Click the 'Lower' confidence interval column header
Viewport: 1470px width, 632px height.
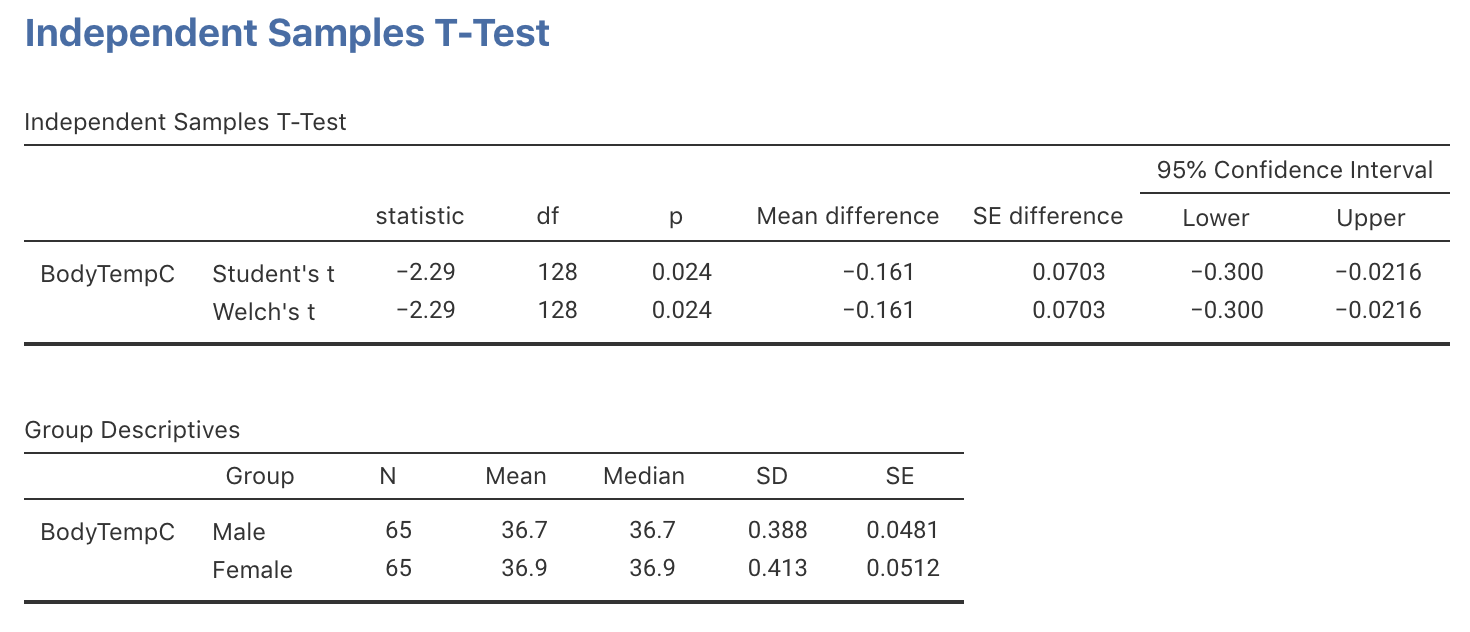tap(1216, 218)
